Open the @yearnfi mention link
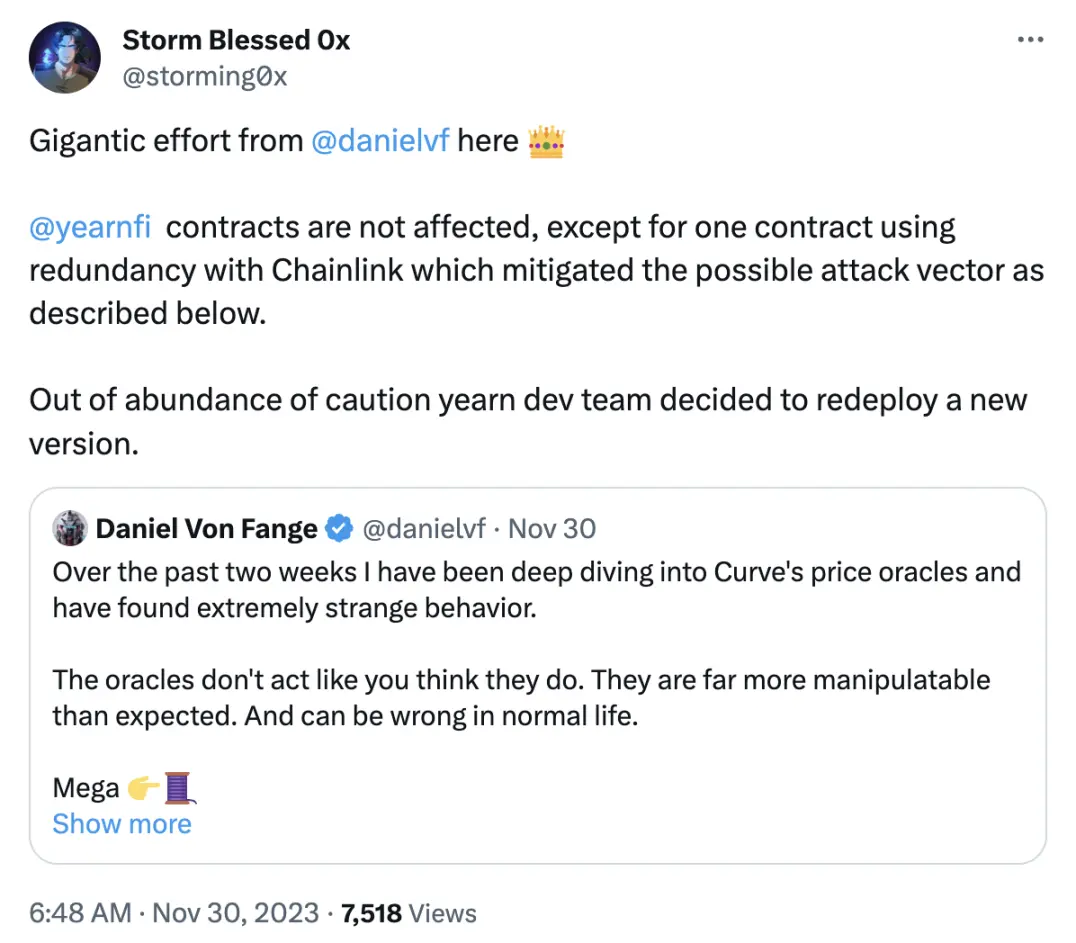The height and width of the screenshot is (943, 1076). tap(90, 227)
